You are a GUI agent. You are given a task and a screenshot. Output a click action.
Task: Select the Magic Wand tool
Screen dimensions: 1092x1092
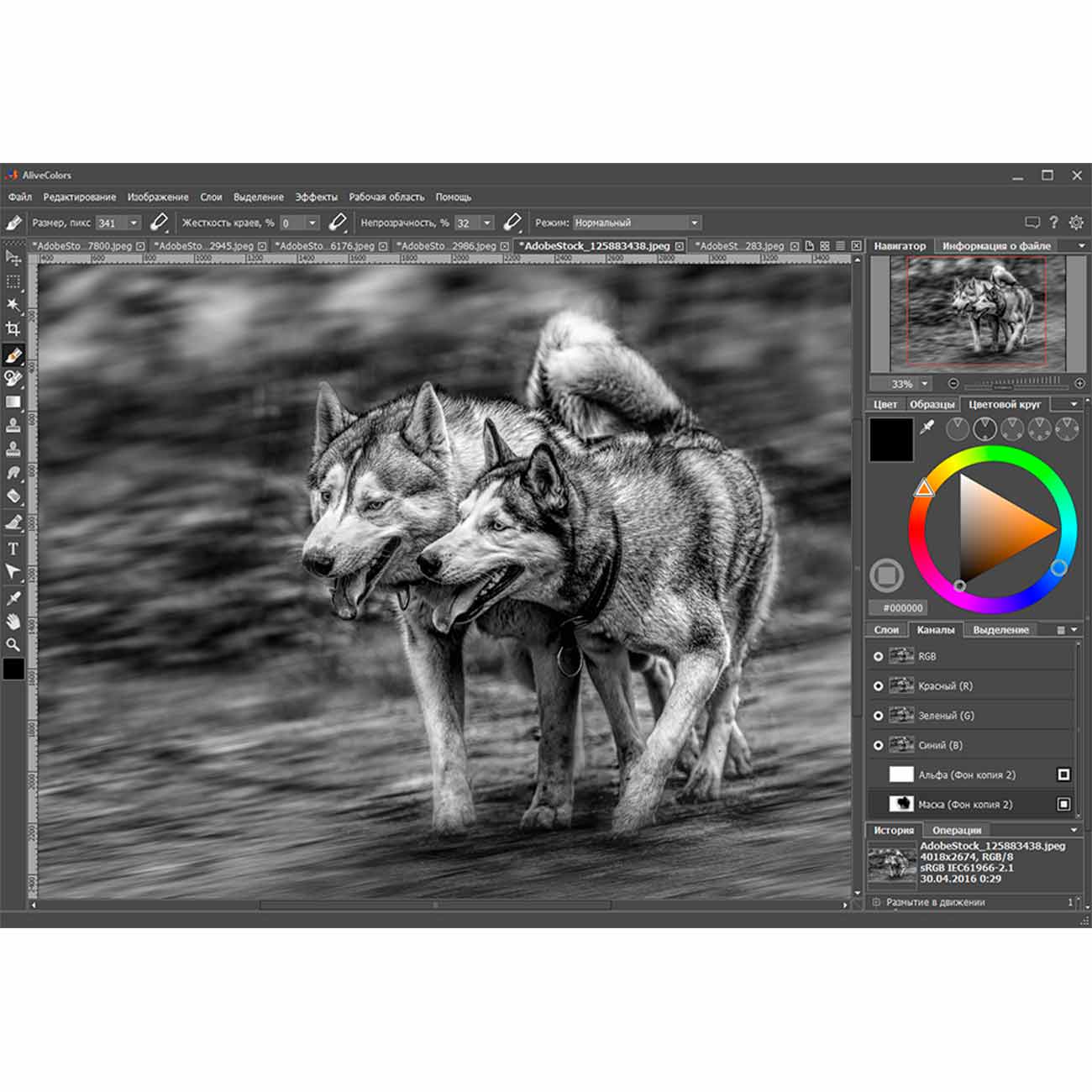pos(13,304)
